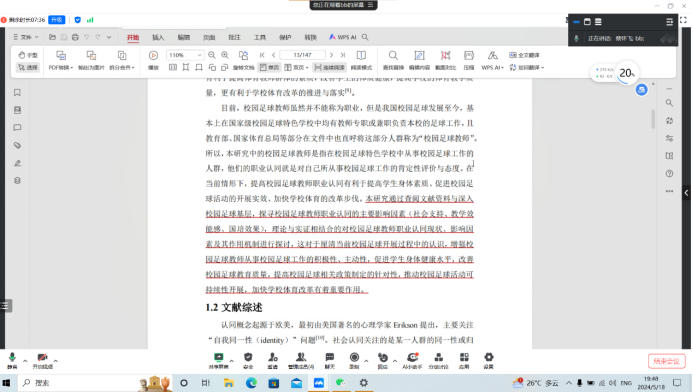Screen dimensions: 693x392
Task: Click 录制 record button
Action: (x=354, y=361)
